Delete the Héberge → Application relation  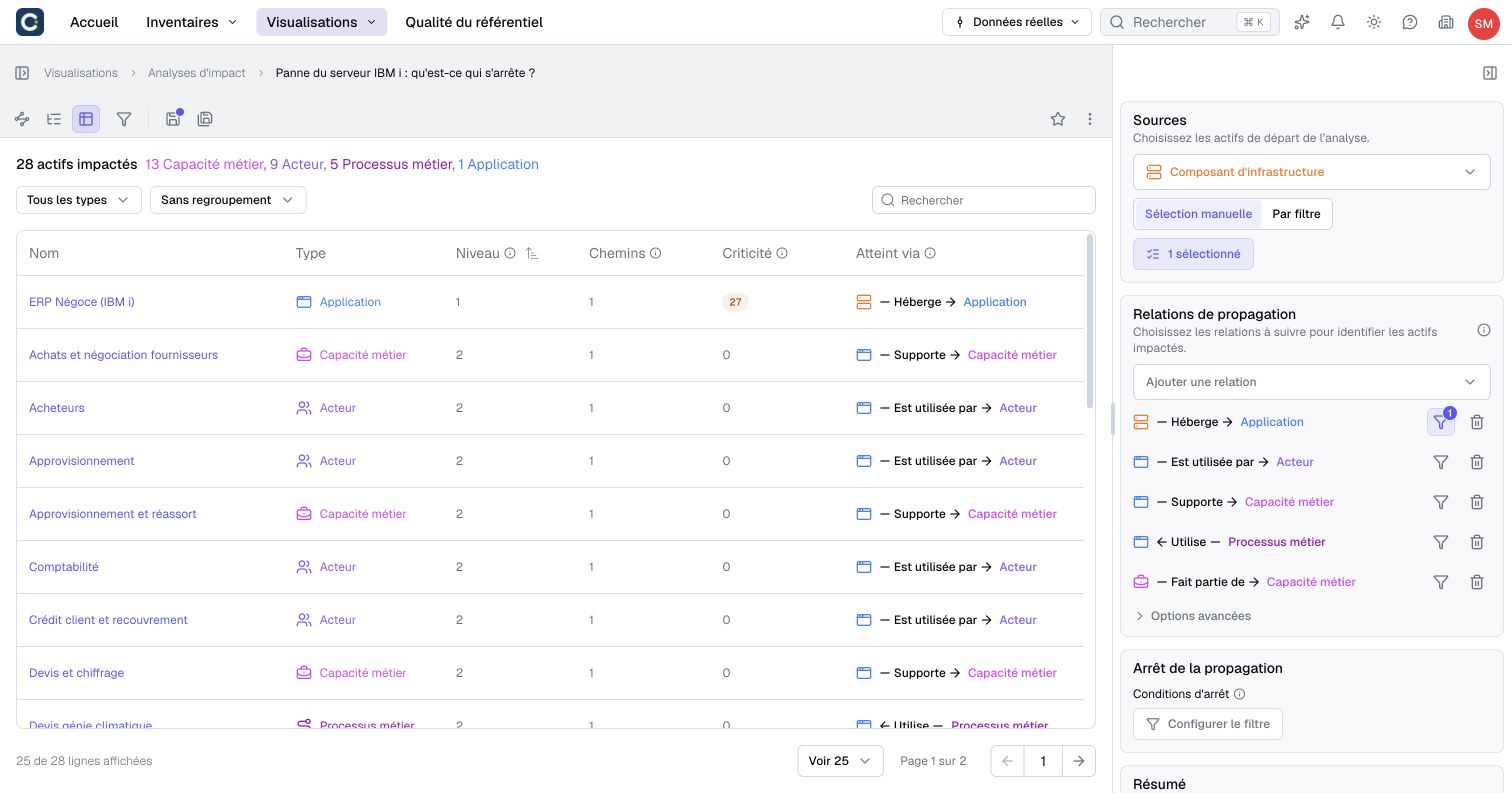click(x=1477, y=422)
